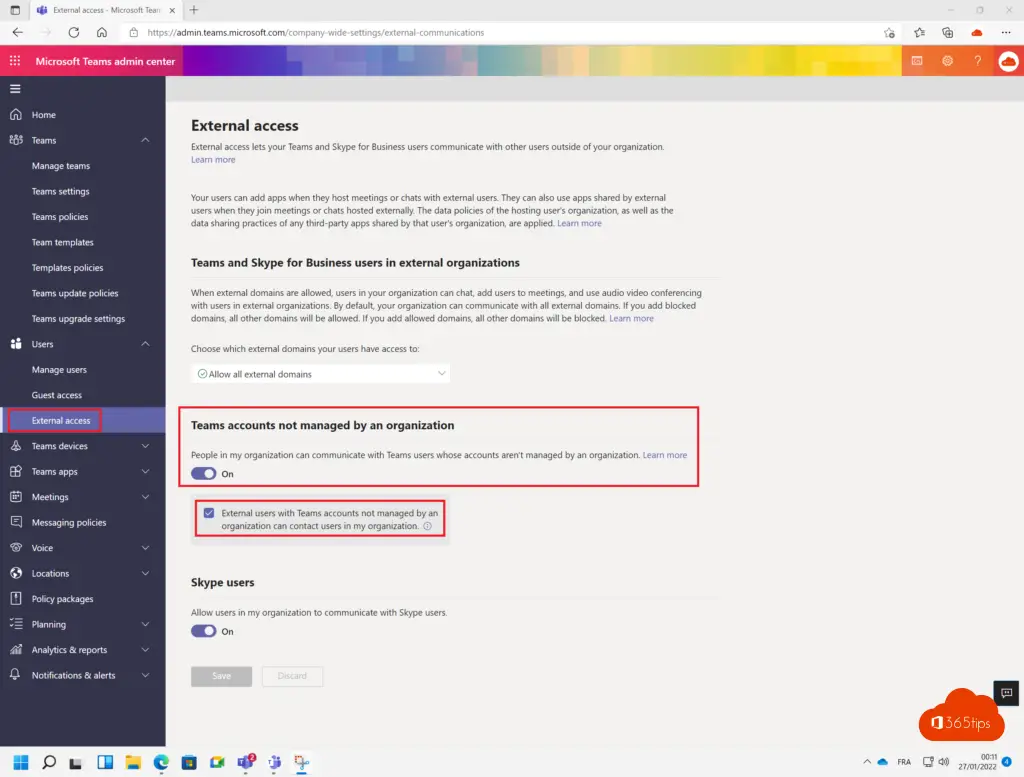Turn off the Skype users toggle

pyautogui.click(x=204, y=631)
